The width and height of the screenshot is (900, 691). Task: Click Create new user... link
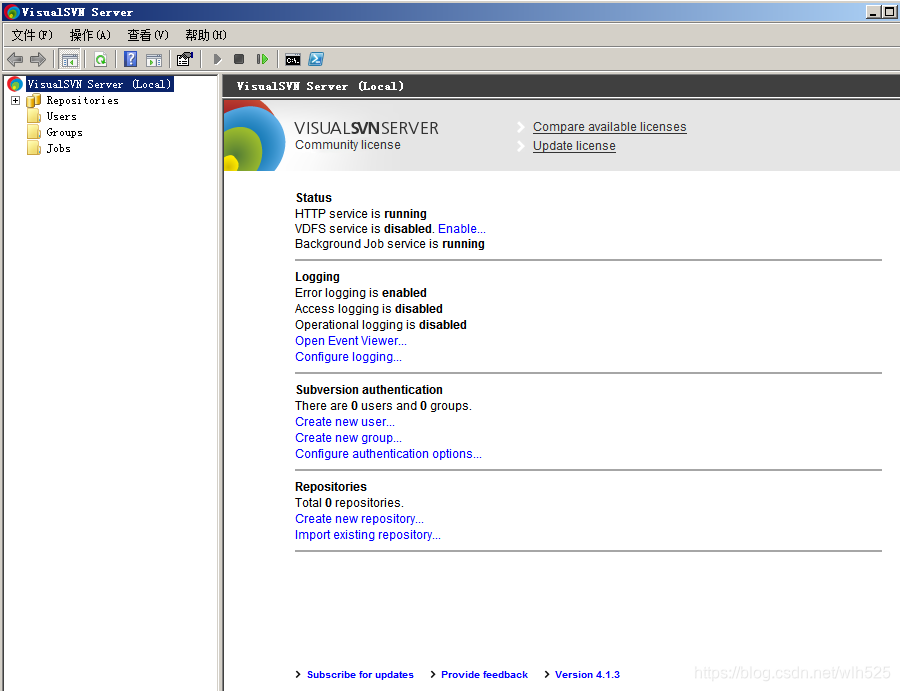[345, 422]
